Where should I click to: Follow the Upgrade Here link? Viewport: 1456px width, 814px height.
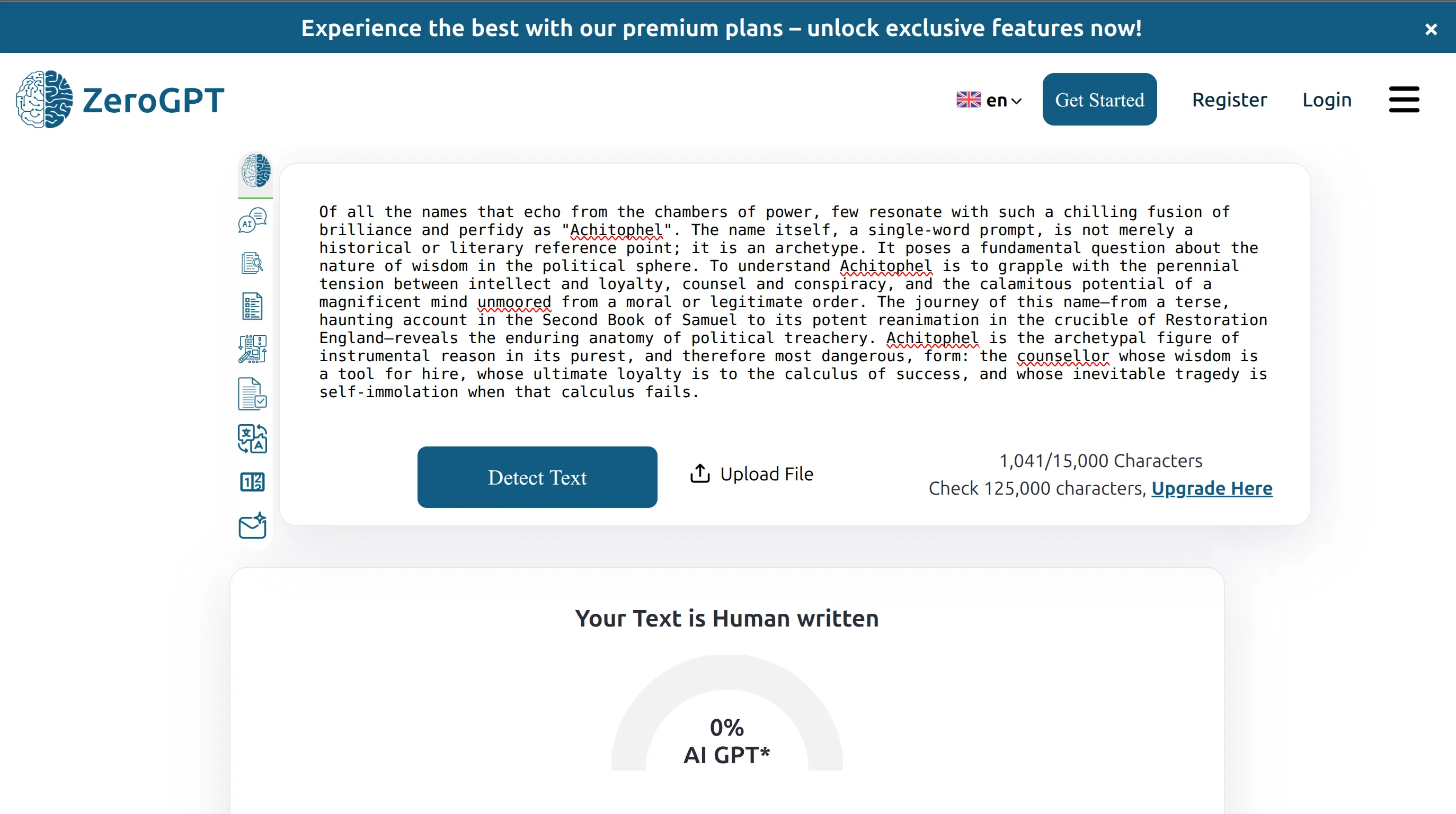coord(1212,488)
